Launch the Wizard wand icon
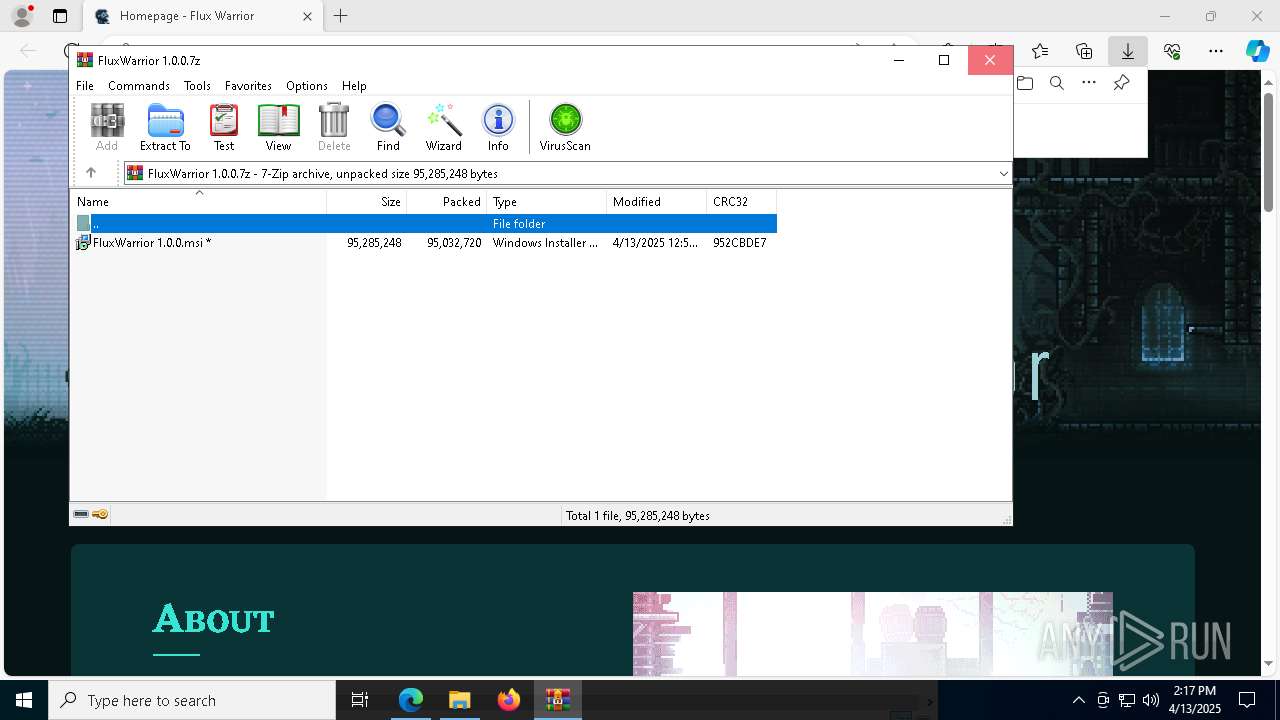Screen dimensions: 1280x720 [x=443, y=127]
